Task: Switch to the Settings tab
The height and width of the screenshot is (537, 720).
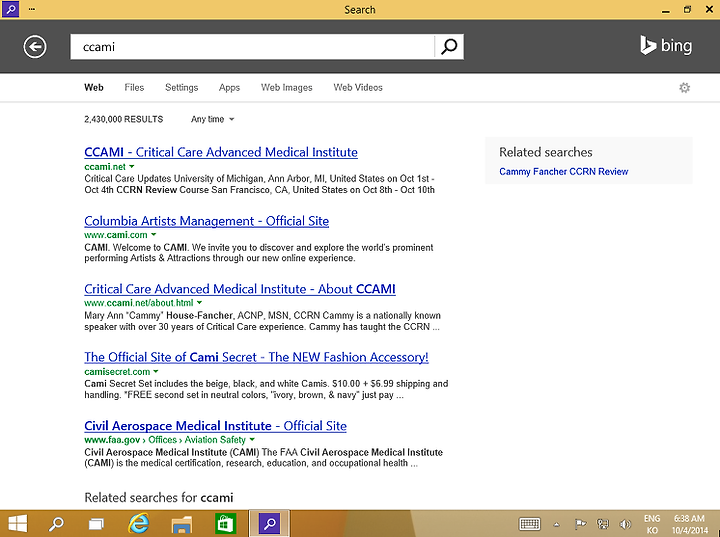Action: tap(181, 87)
